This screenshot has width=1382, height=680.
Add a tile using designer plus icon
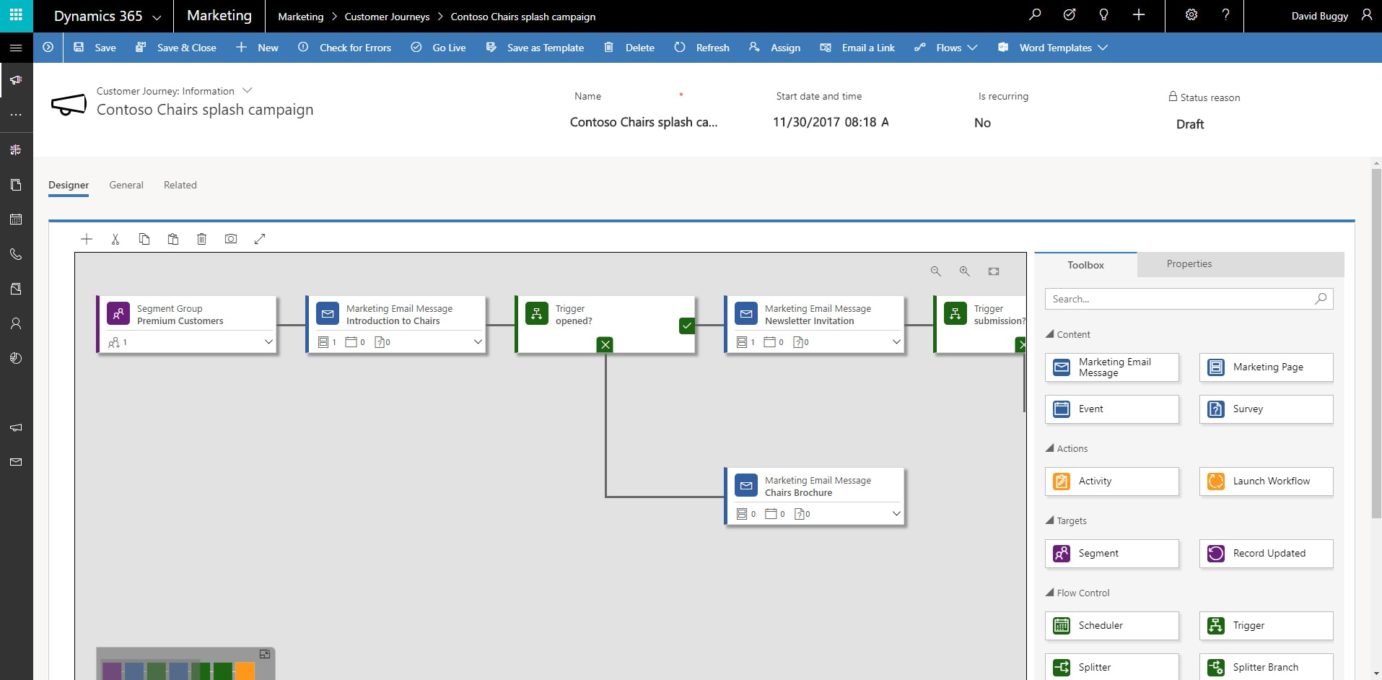(87, 239)
